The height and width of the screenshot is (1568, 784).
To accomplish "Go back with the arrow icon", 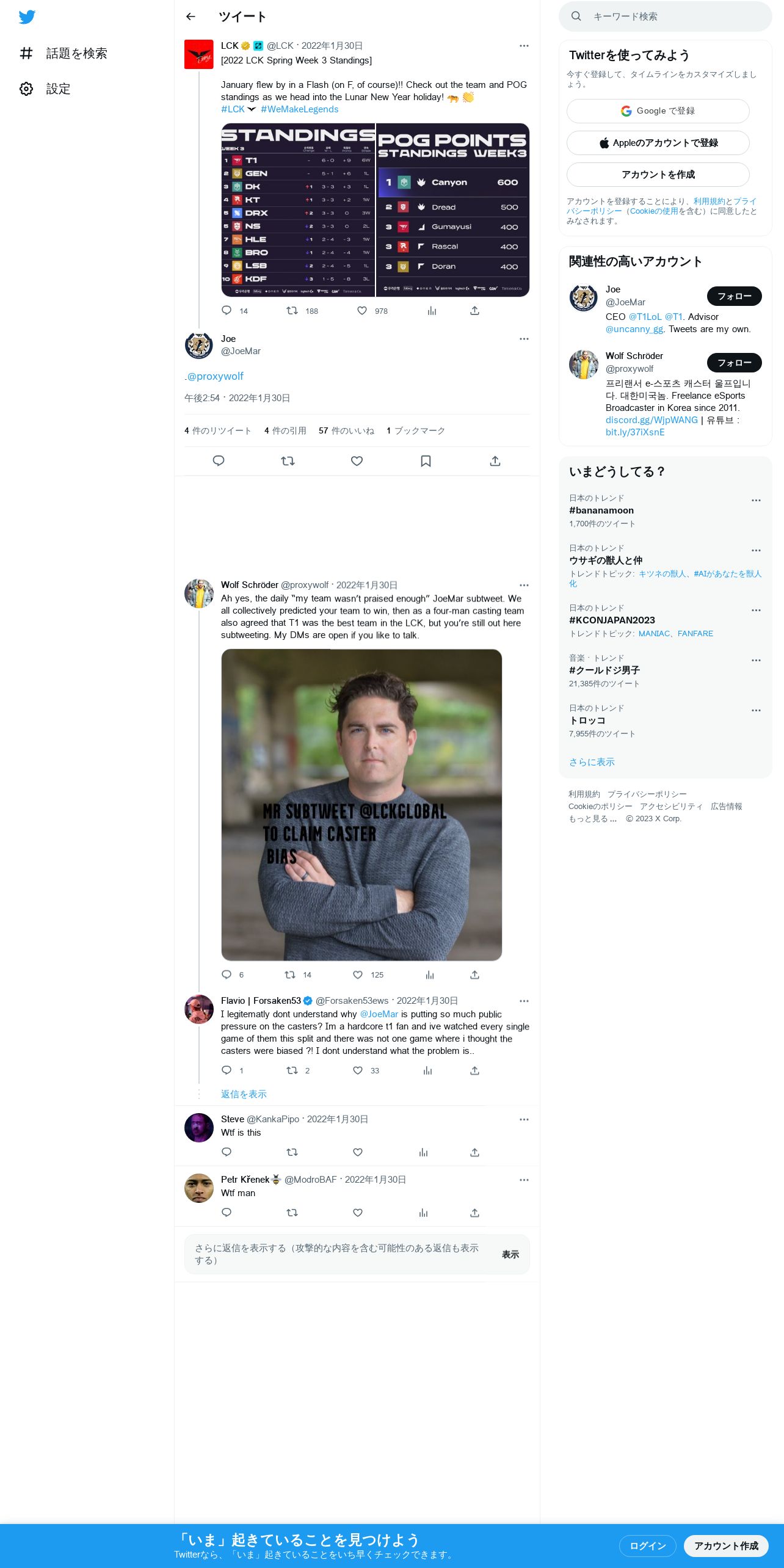I will (x=191, y=16).
